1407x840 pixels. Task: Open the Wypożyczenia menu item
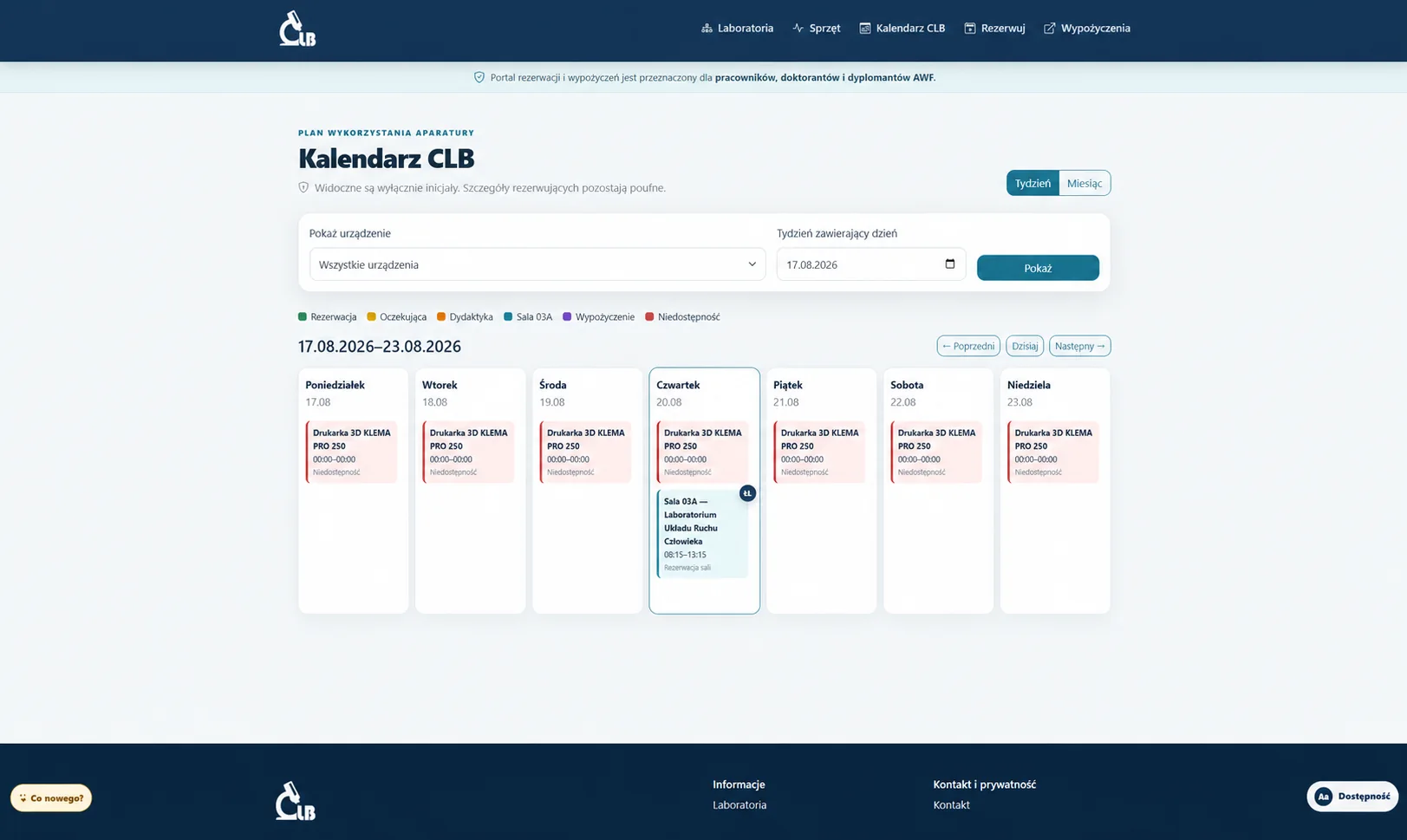[1087, 29]
